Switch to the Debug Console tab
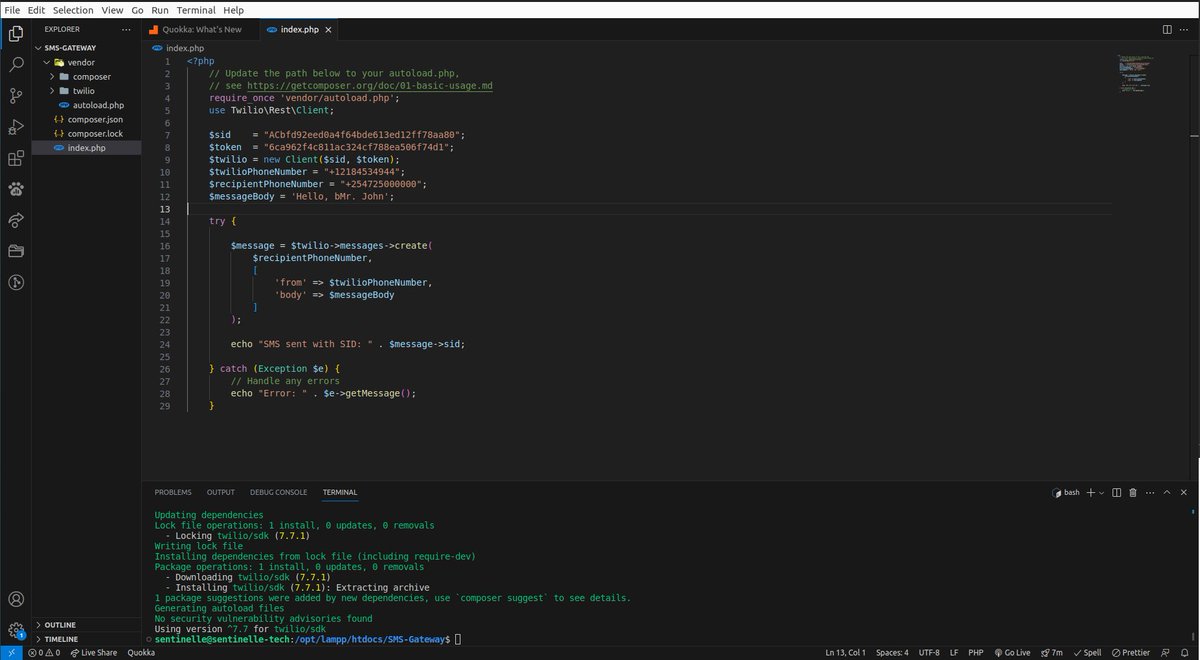Viewport: 1200px width, 660px height. coord(279,492)
